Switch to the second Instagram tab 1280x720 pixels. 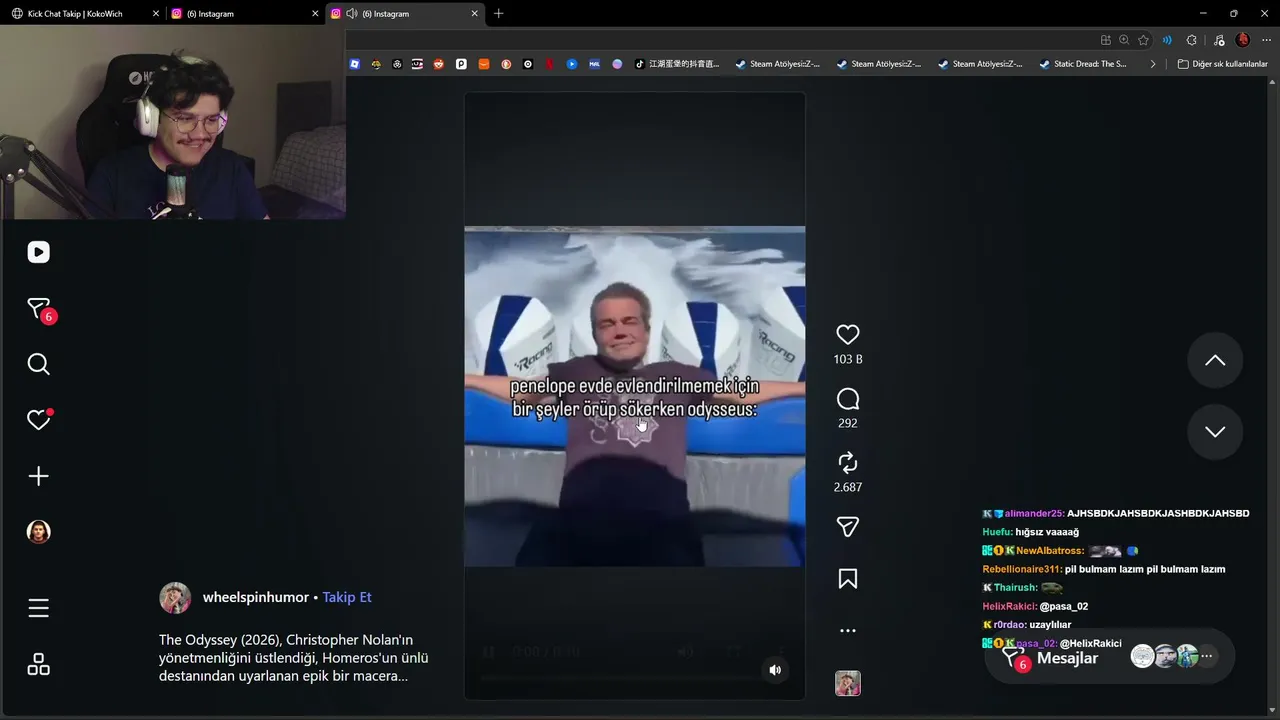coord(244,14)
